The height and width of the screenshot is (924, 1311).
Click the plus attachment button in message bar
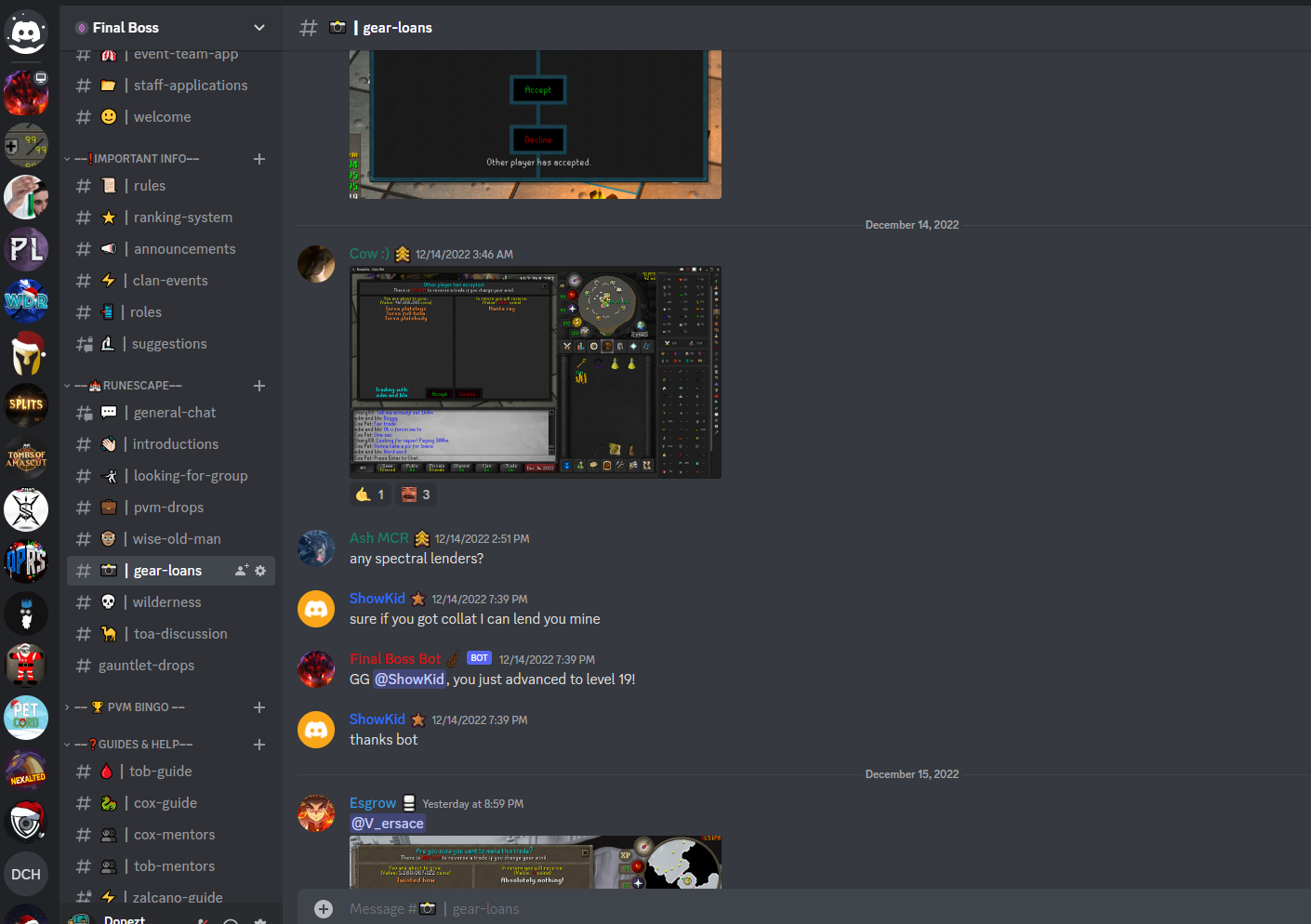[x=324, y=909]
